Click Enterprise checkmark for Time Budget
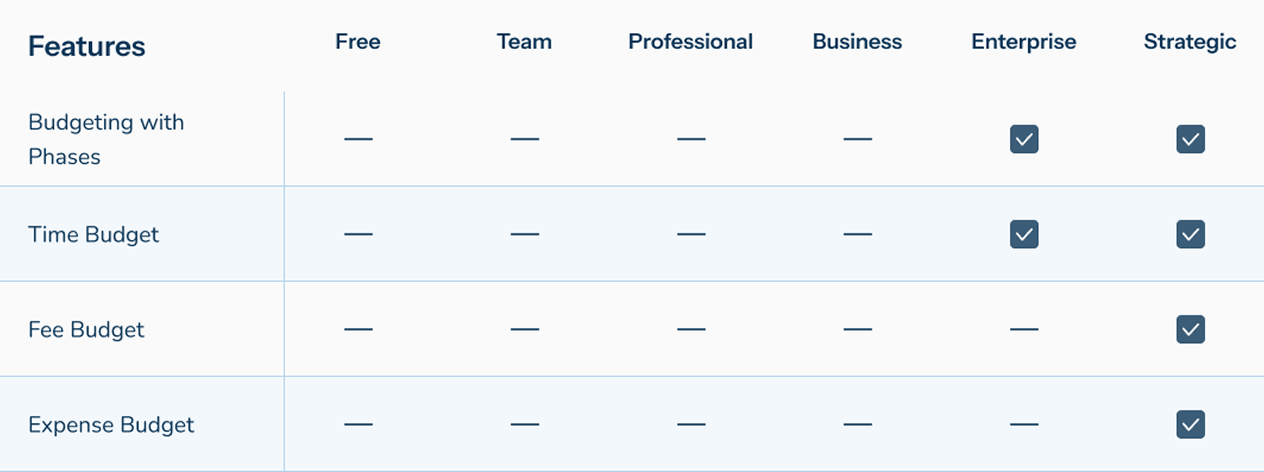This screenshot has width=1264, height=472. (1024, 234)
